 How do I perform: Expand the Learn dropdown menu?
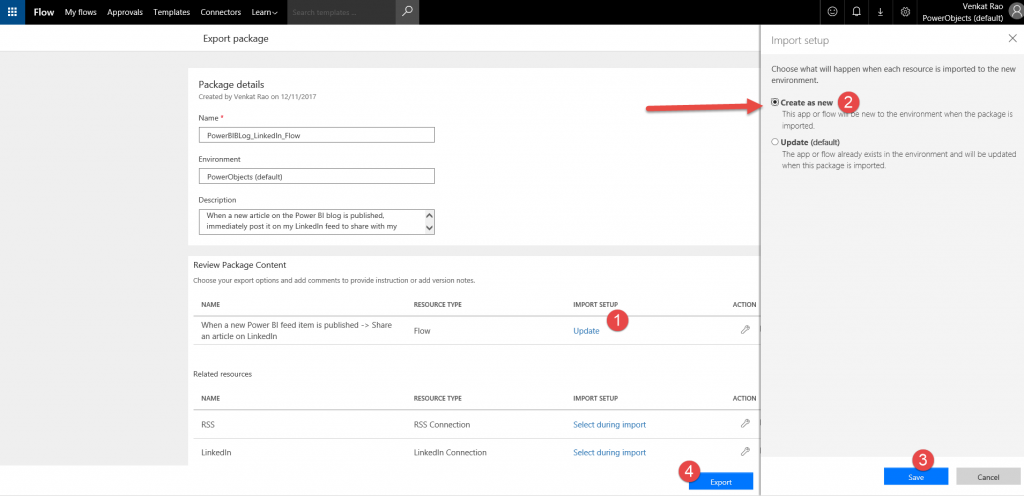tap(265, 12)
